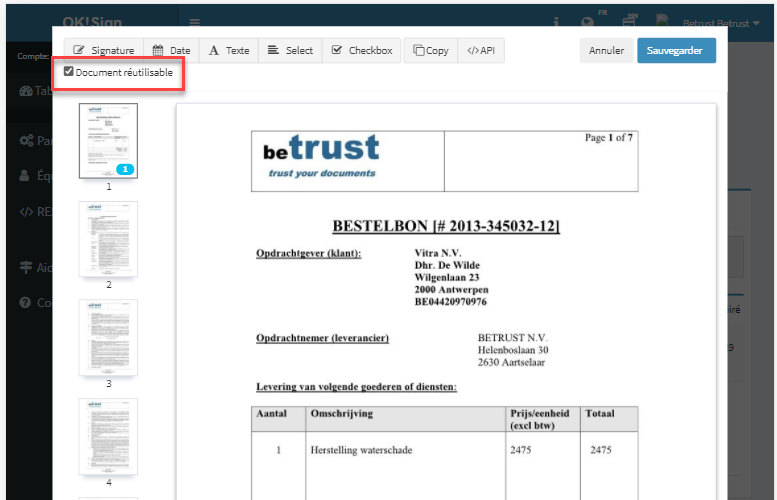Open the API code view
This screenshot has height=500, width=777.
pyautogui.click(x=481, y=51)
